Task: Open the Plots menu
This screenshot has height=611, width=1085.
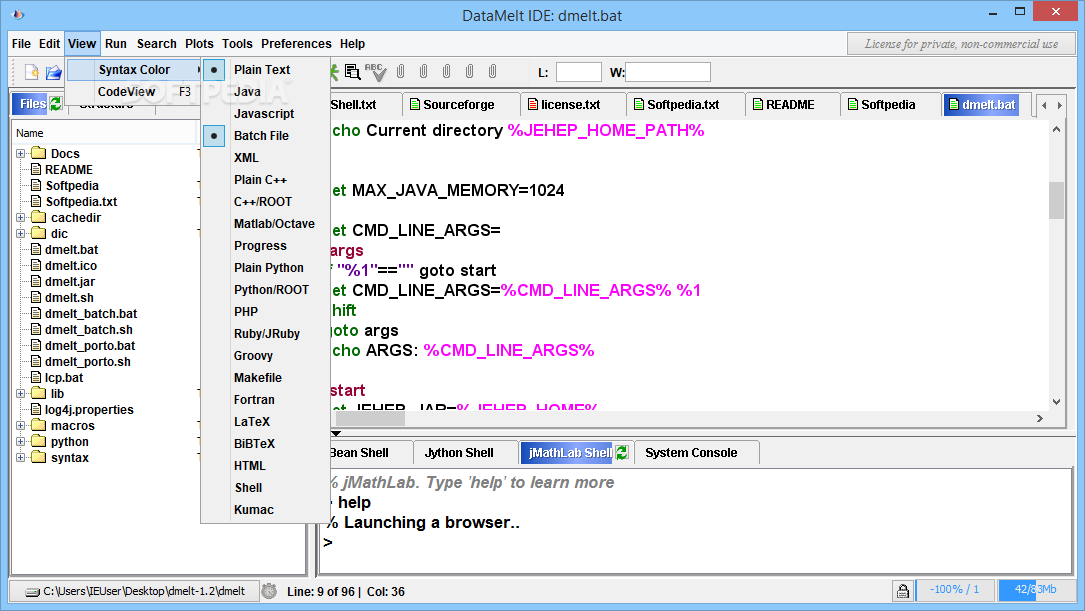Action: pyautogui.click(x=199, y=44)
